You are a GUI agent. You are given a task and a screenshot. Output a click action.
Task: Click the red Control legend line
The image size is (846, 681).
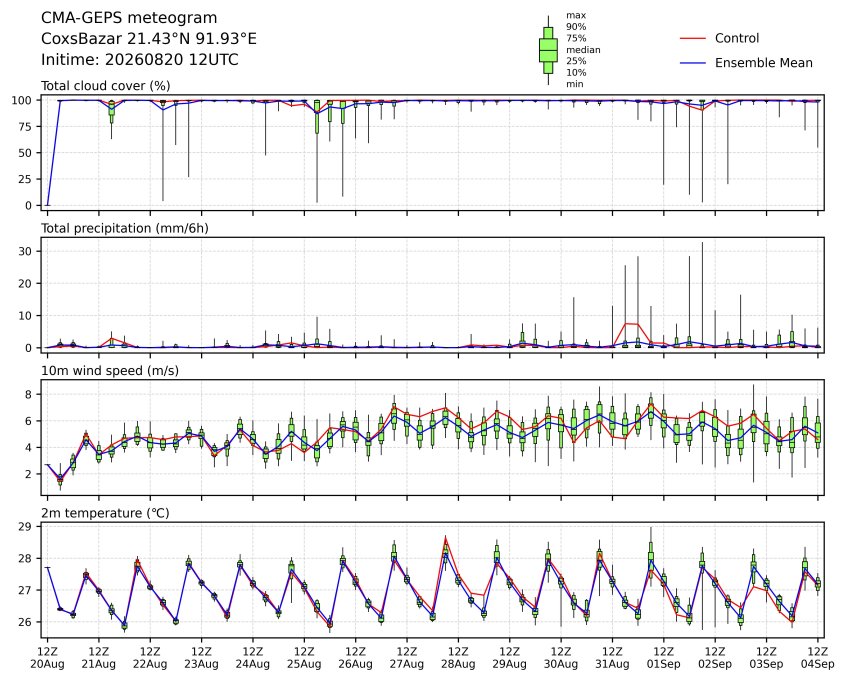click(x=693, y=39)
